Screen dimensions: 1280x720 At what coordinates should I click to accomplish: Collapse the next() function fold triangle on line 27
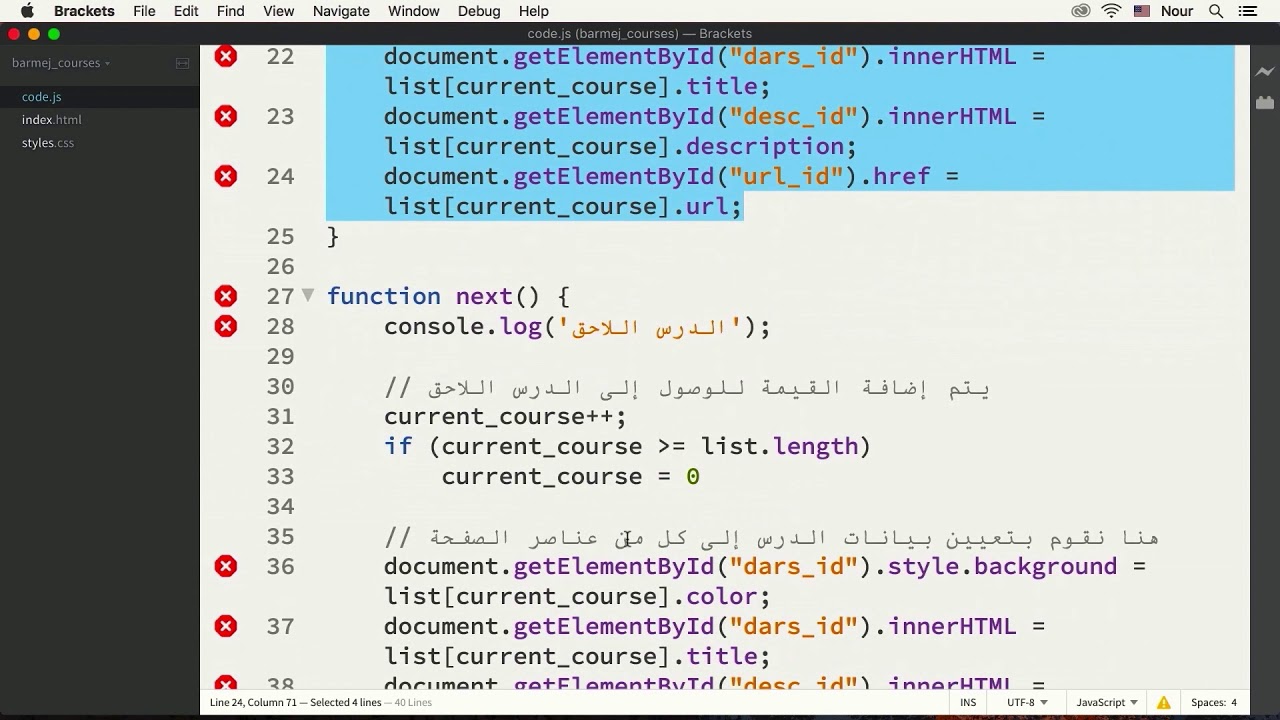tap(308, 295)
